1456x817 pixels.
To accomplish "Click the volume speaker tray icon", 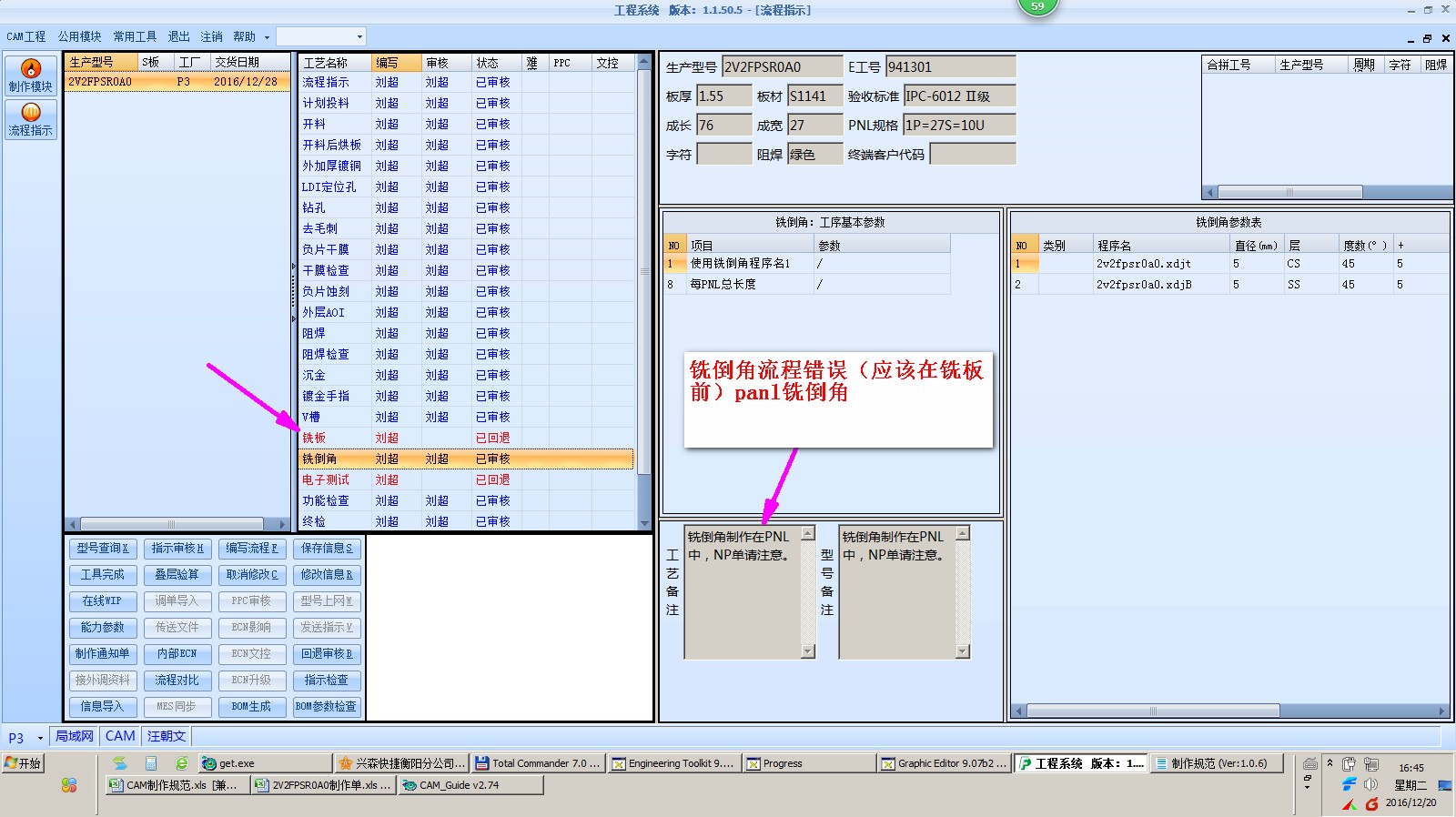I will coord(1370,784).
